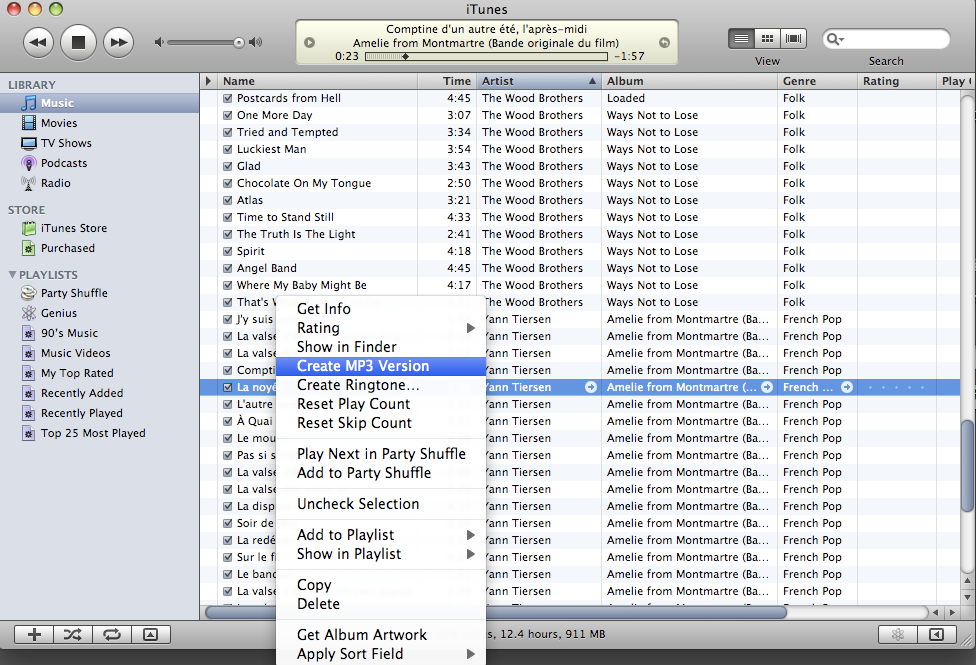Open the Genius playlist
The width and height of the screenshot is (976, 665).
pos(100,313)
